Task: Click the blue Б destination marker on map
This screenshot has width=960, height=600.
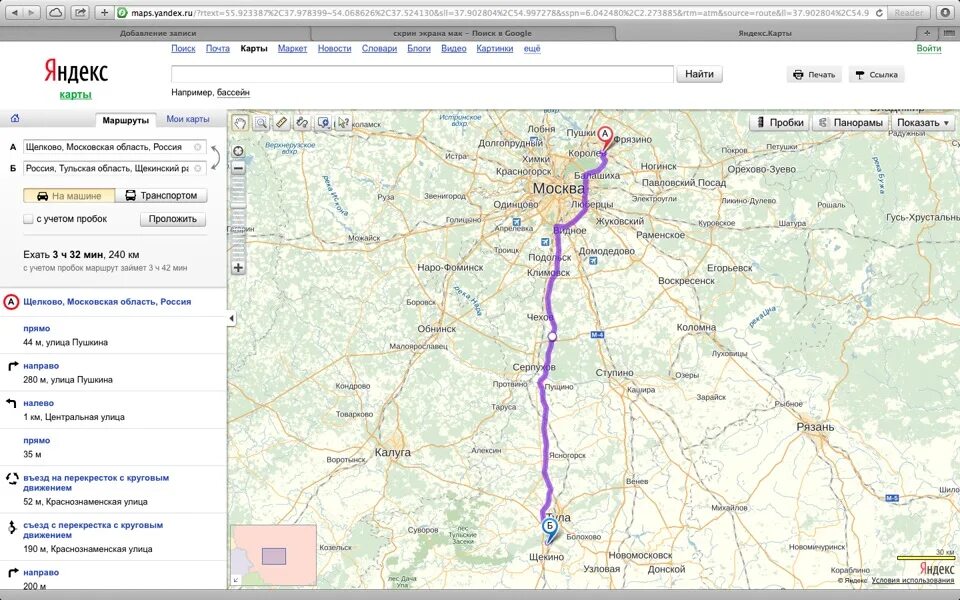Action: click(x=550, y=529)
